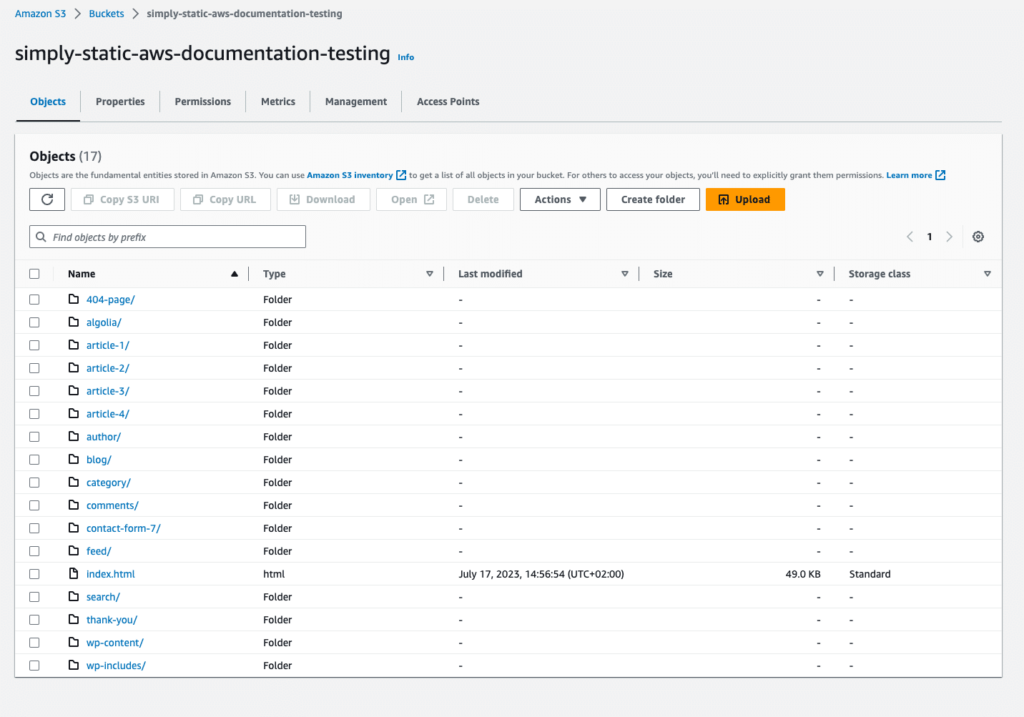Open the article-1/ folder link

pos(108,345)
